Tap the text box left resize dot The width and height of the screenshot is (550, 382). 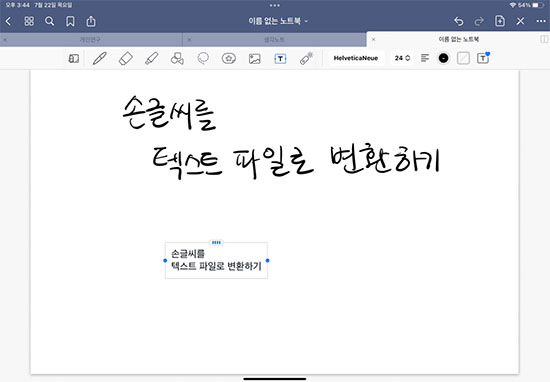click(x=165, y=260)
